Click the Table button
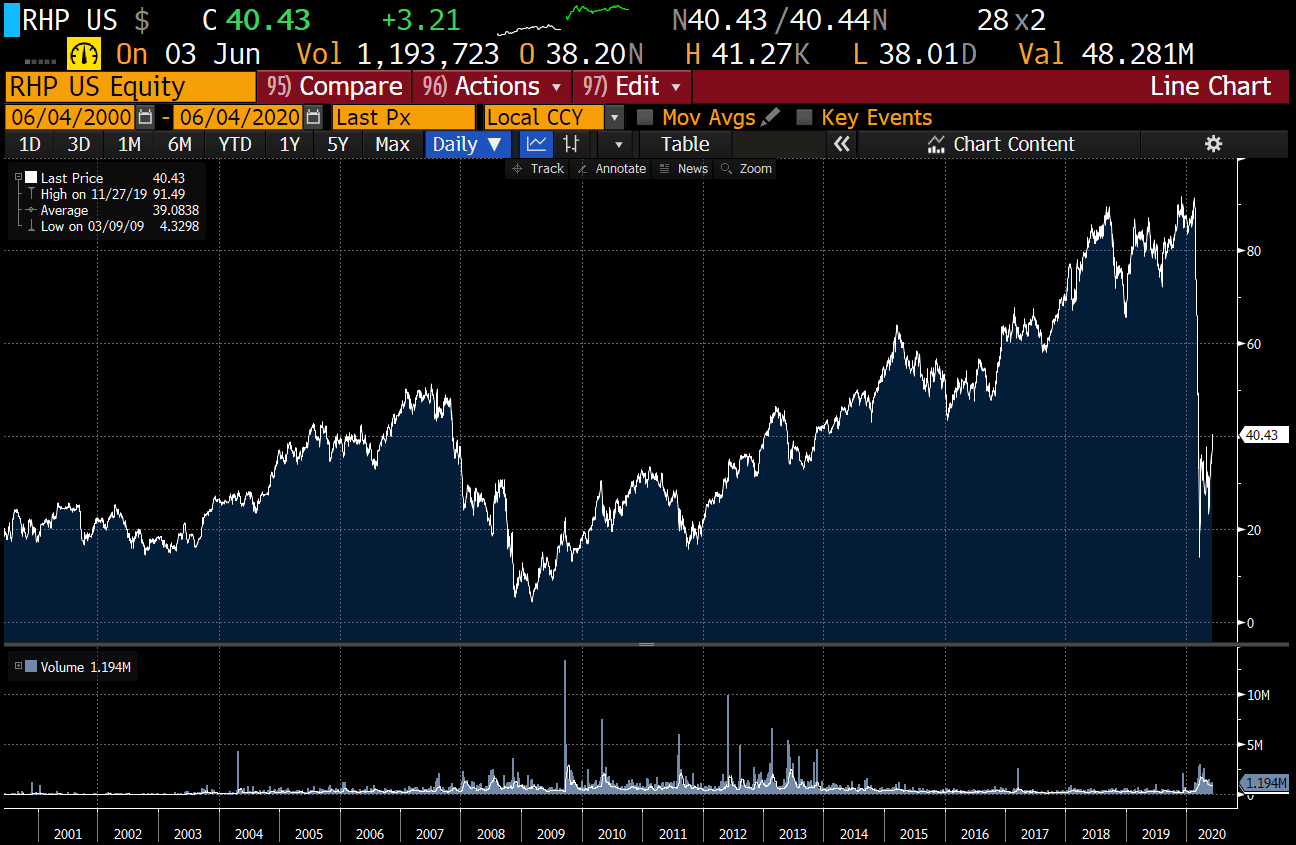Viewport: 1296px width, 845px height. point(685,144)
